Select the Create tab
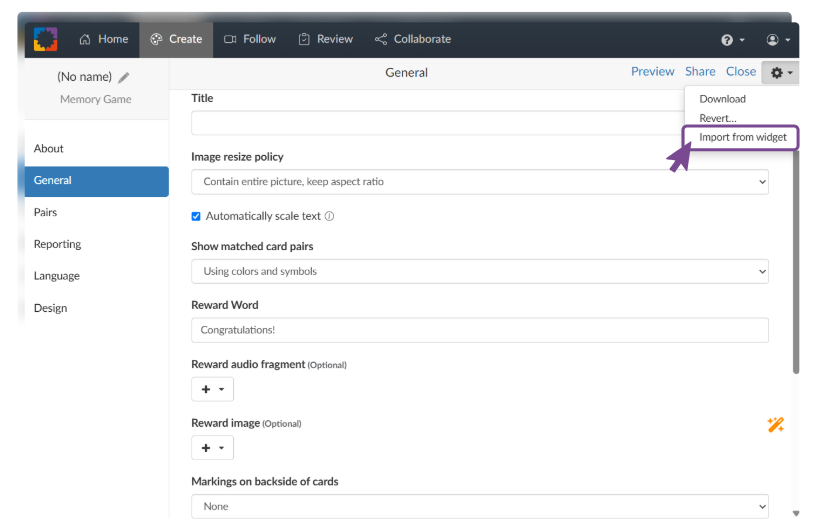This screenshot has width=817, height=528. click(176, 39)
